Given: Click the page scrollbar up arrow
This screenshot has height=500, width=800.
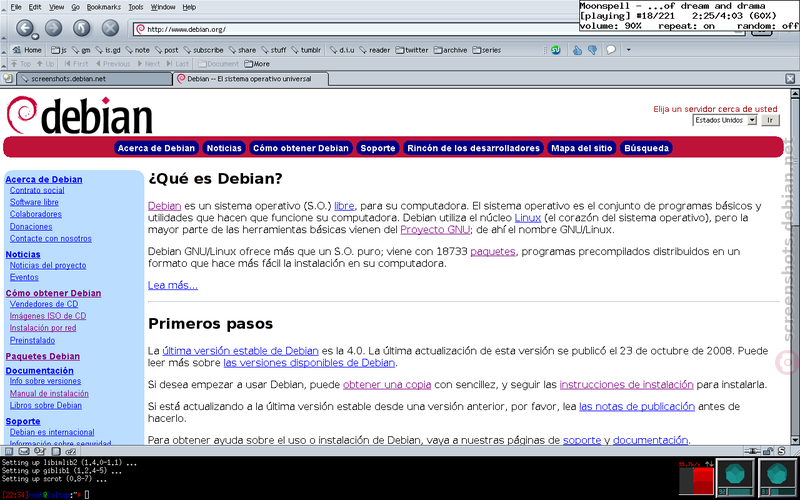Looking at the screenshot, I should (x=794, y=93).
